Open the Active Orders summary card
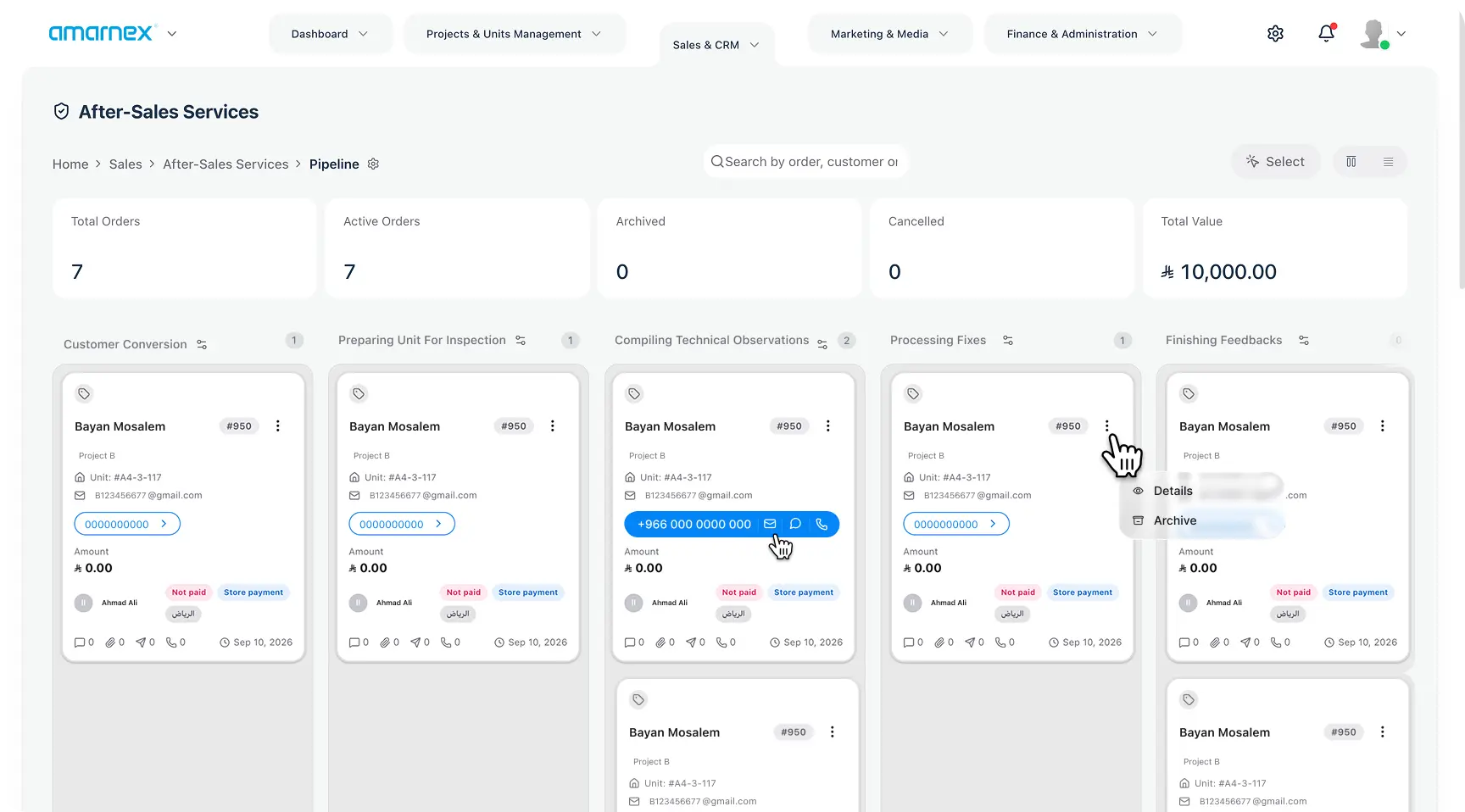This screenshot has height=812, width=1465. pos(457,248)
